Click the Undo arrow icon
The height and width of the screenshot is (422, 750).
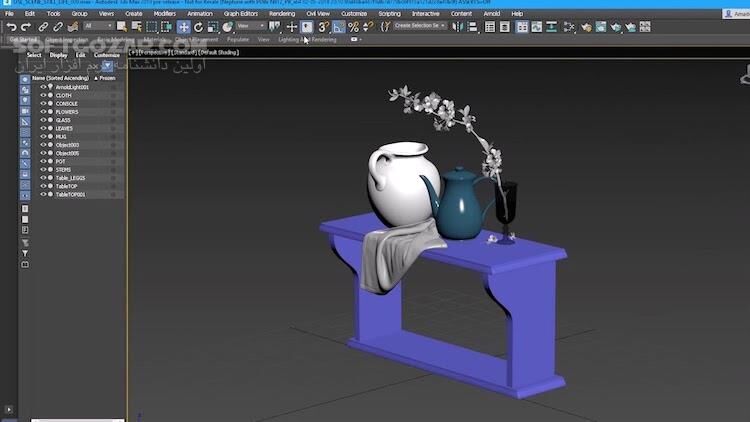pos(11,27)
